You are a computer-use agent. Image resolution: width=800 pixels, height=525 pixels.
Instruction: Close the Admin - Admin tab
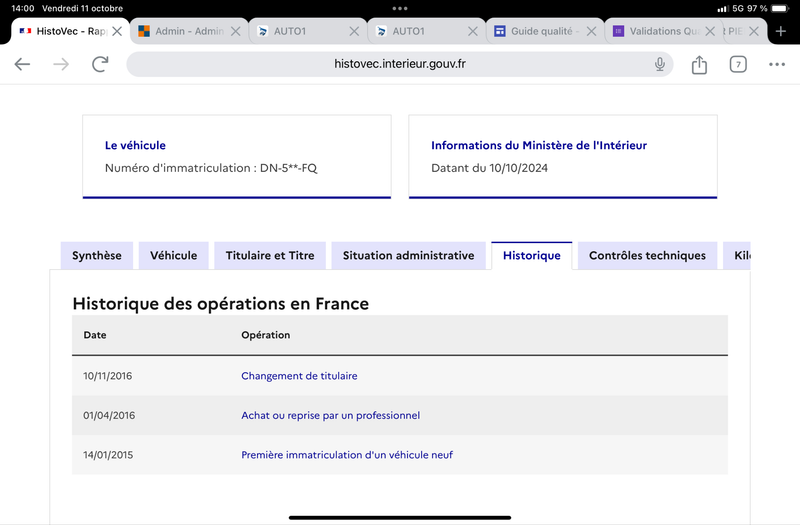tap(235, 32)
